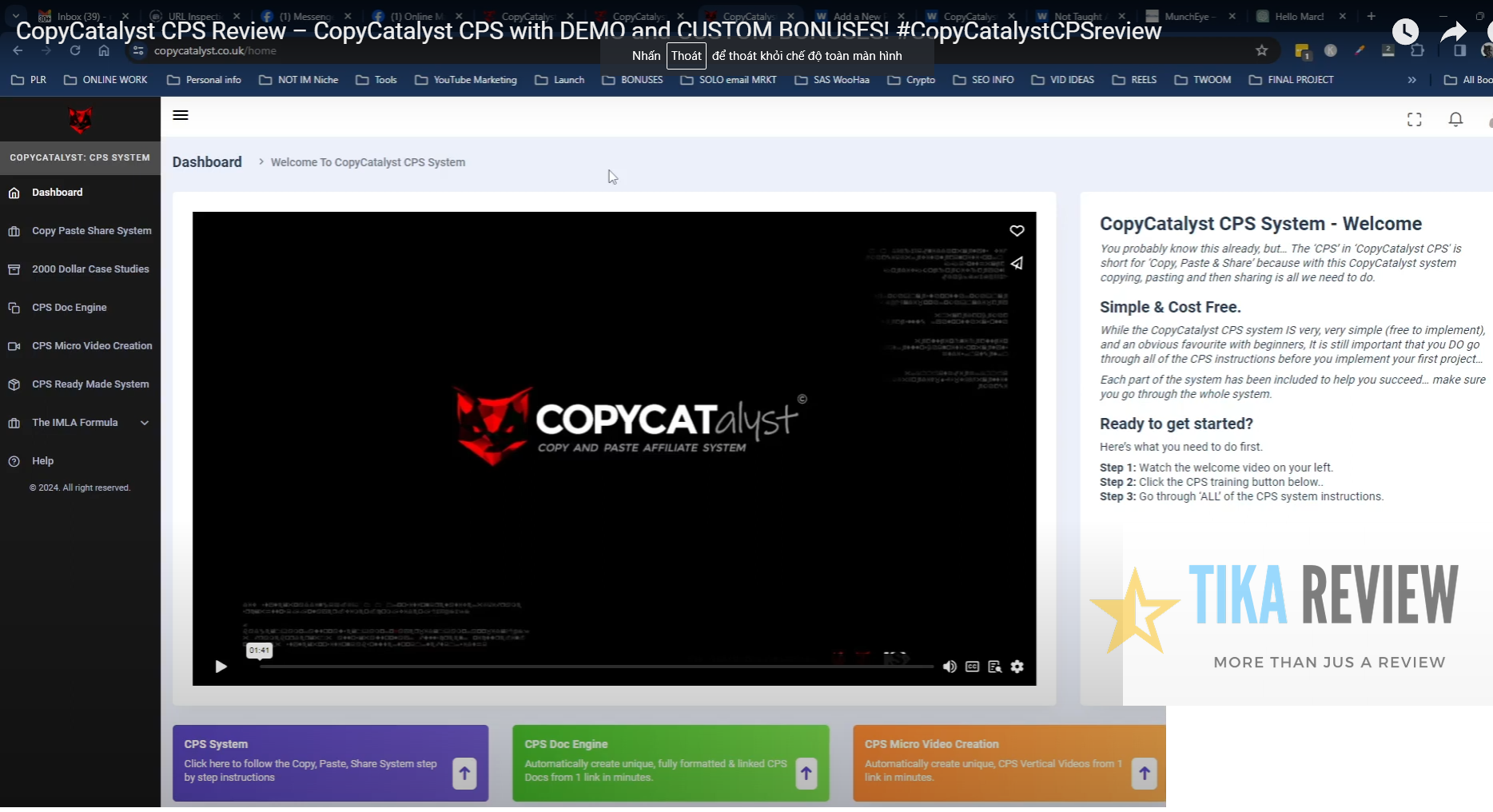The width and height of the screenshot is (1493, 812).
Task: Click the notification bell icon
Action: [x=1455, y=118]
